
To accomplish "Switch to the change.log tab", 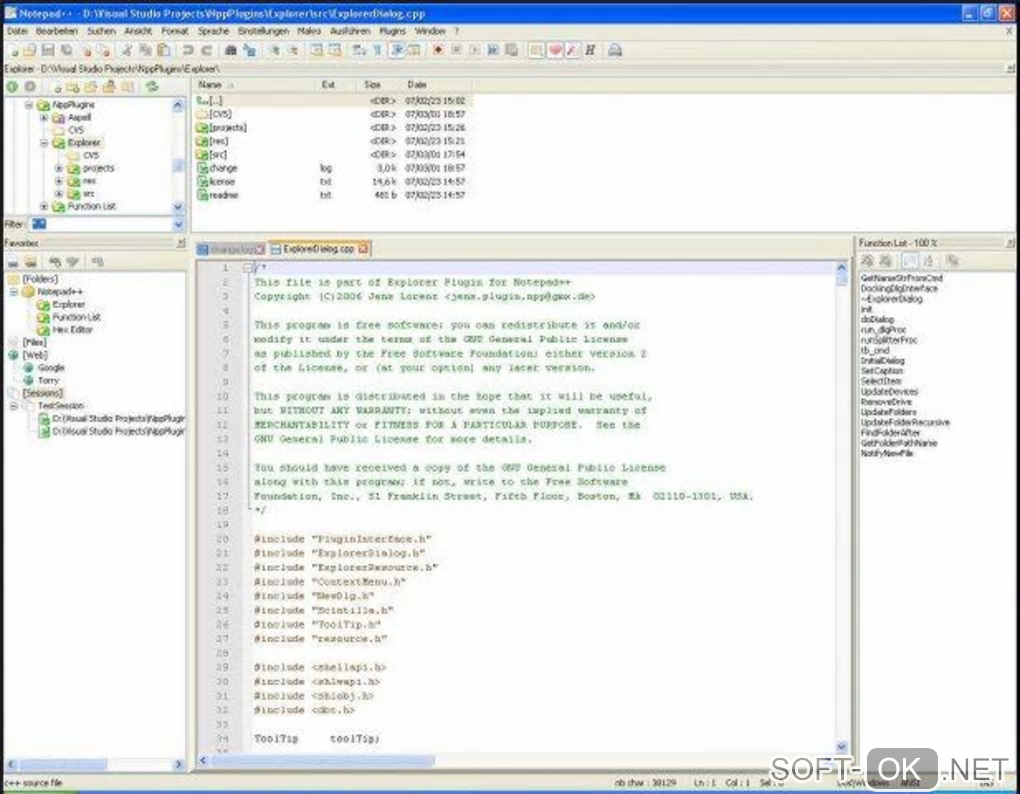I will pyautogui.click(x=231, y=249).
